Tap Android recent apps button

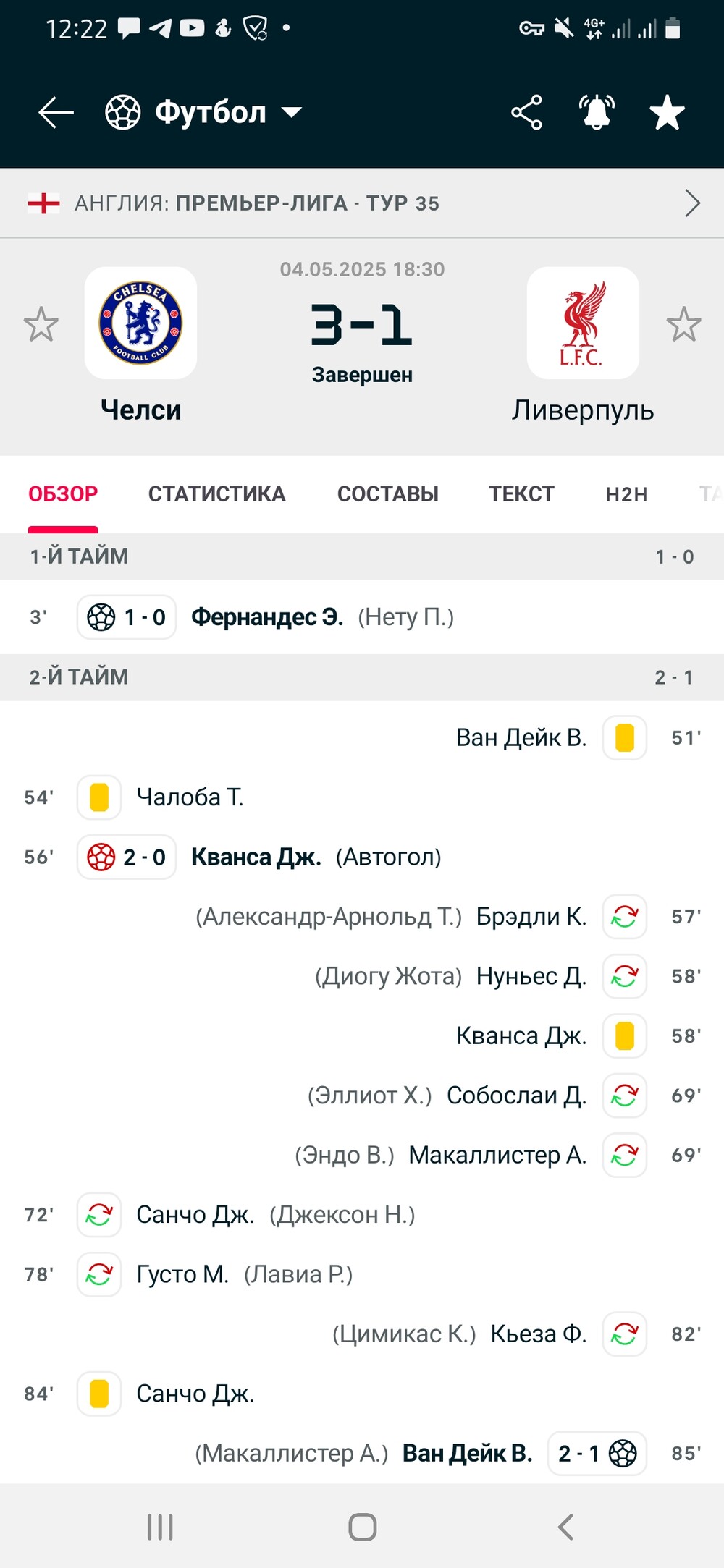pos(160,1527)
